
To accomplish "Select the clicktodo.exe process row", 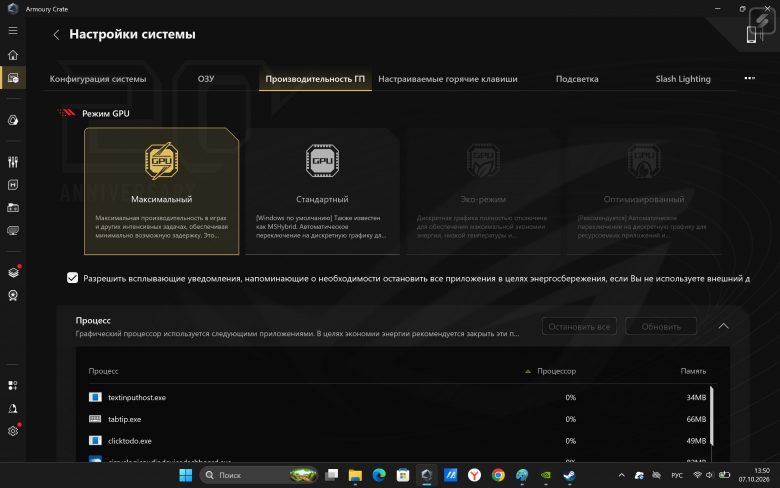I will pos(400,441).
